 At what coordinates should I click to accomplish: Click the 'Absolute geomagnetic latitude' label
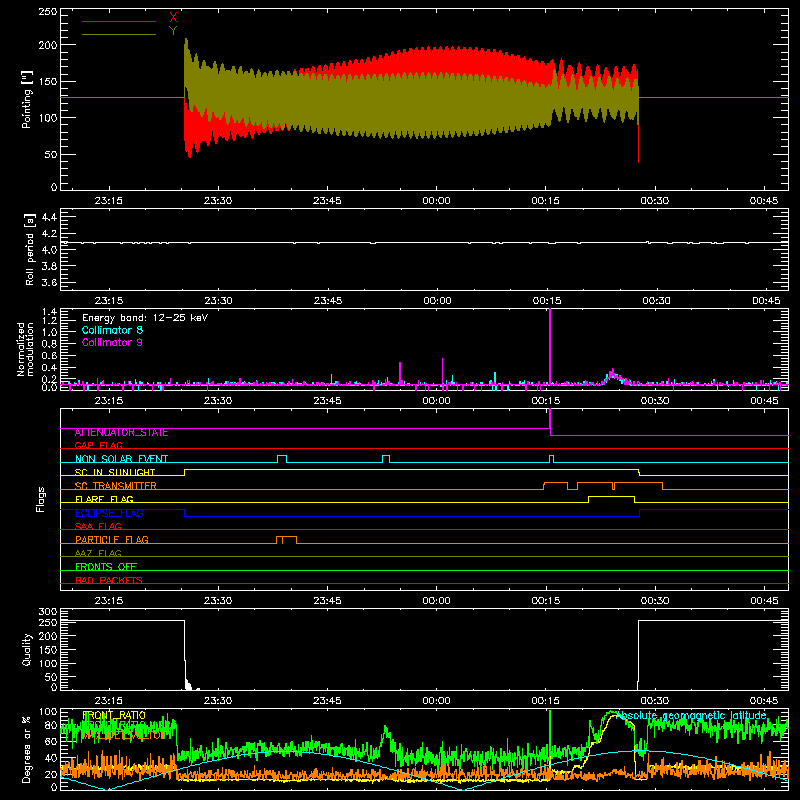[691, 715]
